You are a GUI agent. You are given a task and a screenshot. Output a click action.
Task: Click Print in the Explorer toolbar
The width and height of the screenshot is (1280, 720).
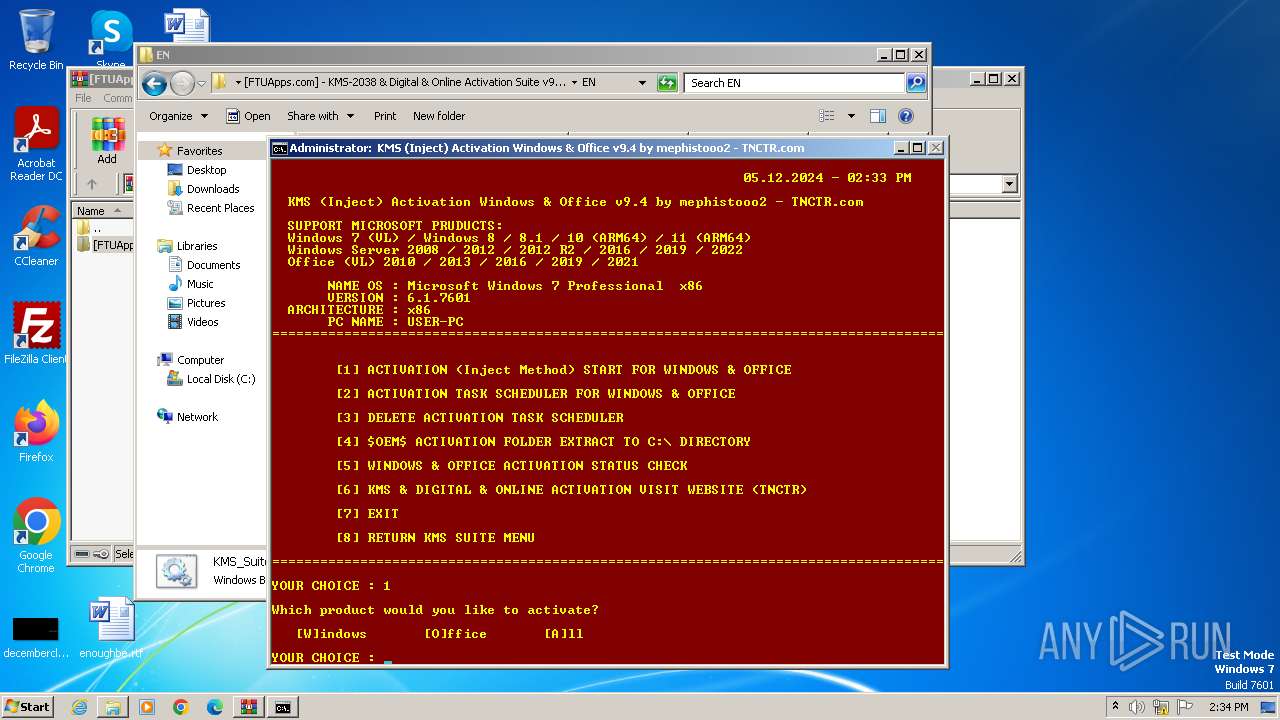(385, 116)
